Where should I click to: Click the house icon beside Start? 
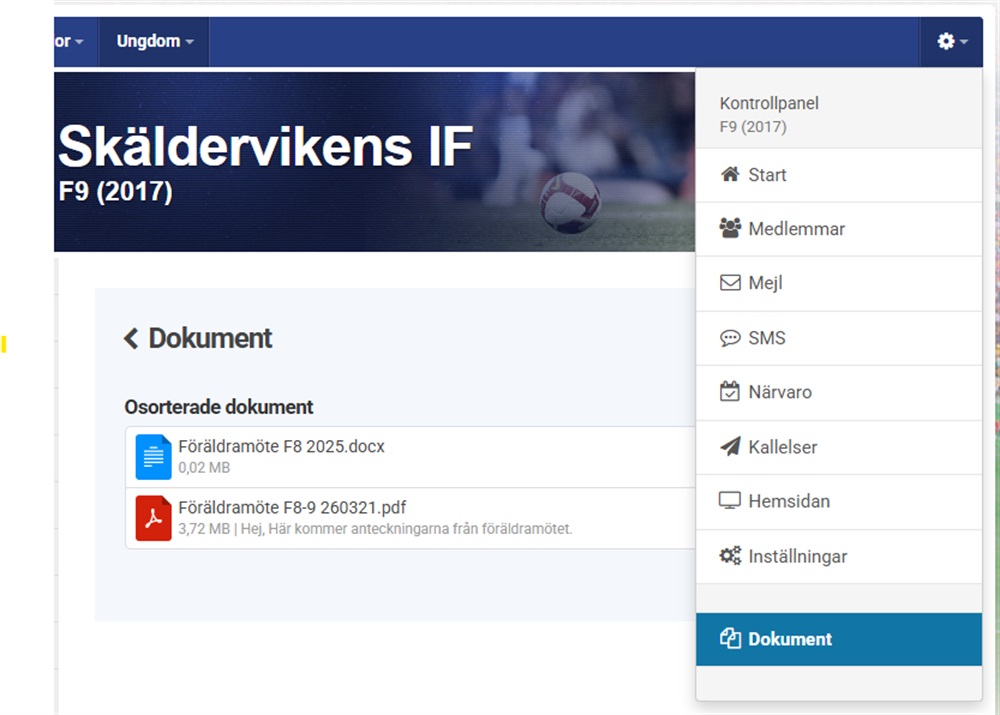coord(730,175)
